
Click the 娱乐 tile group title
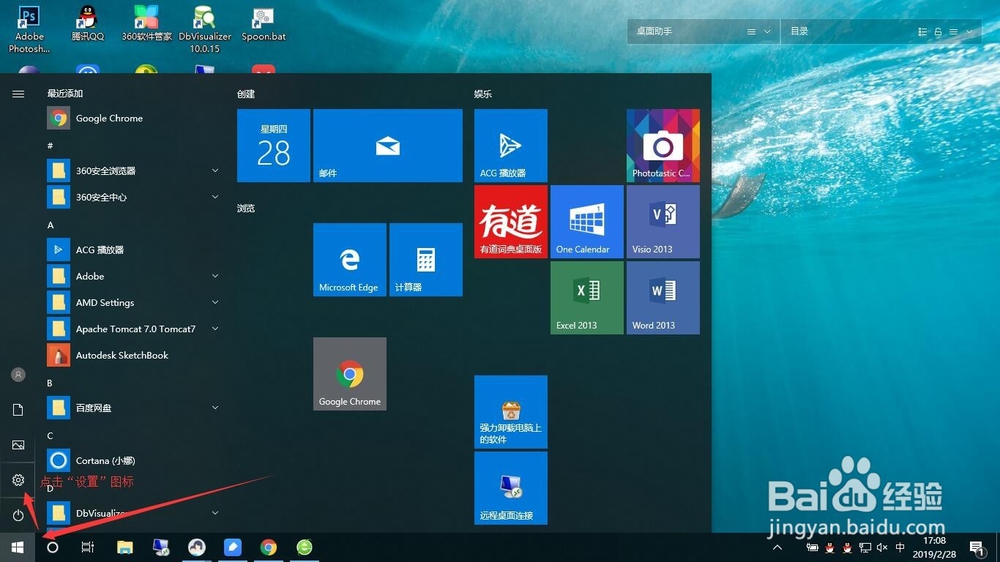[483, 94]
